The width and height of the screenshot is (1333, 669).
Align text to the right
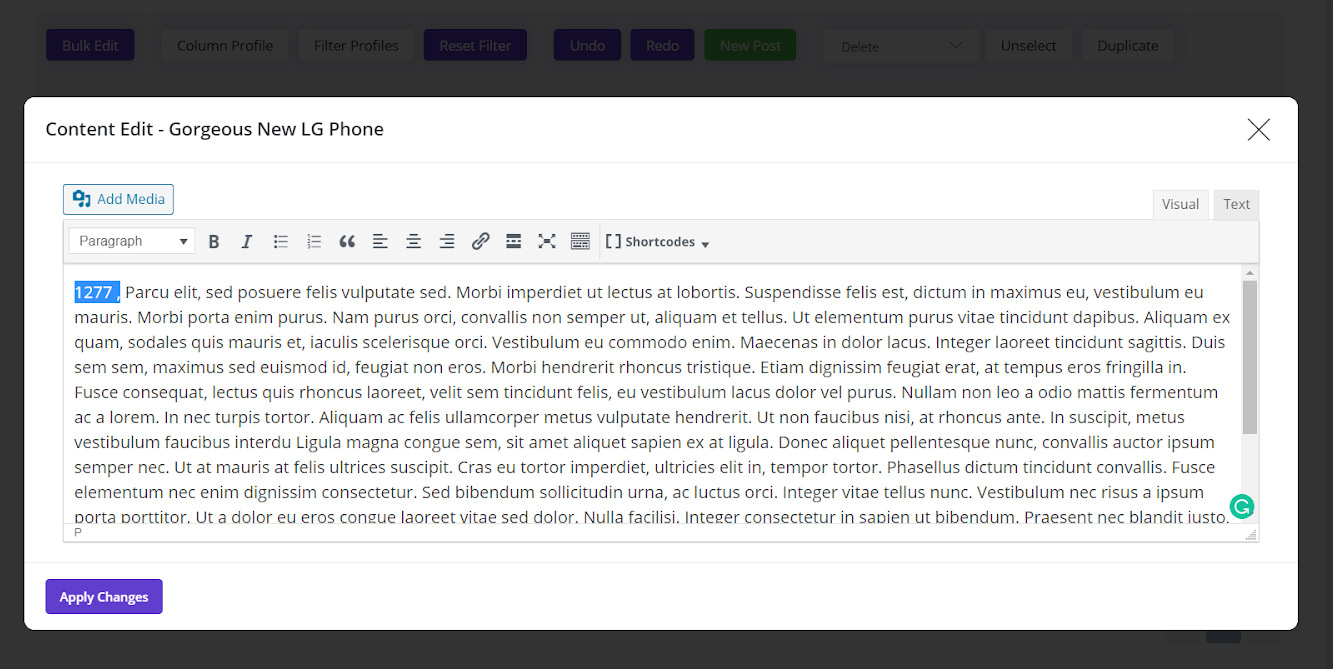(447, 241)
